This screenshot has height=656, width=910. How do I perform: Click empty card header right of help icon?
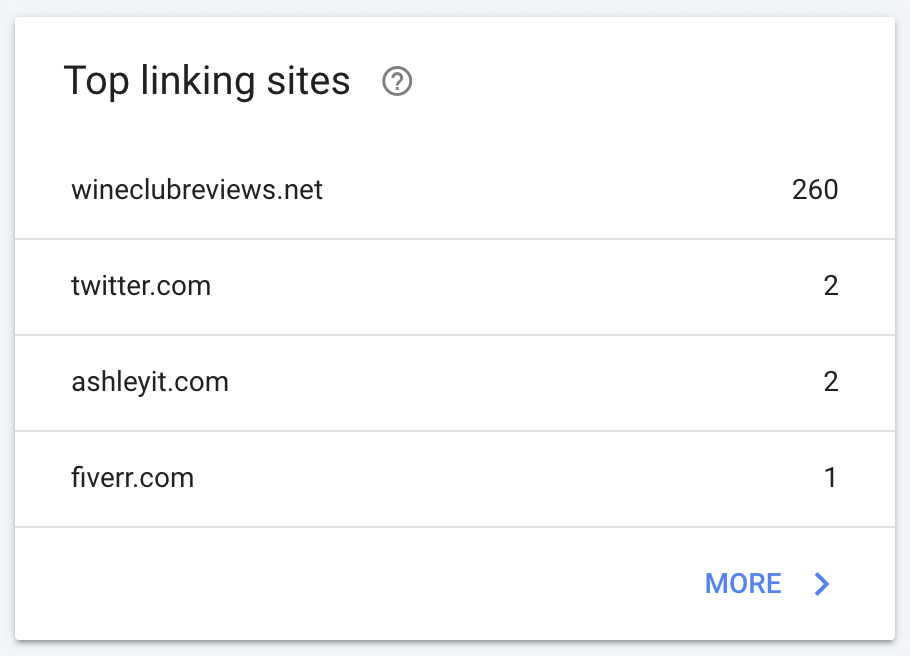point(650,81)
